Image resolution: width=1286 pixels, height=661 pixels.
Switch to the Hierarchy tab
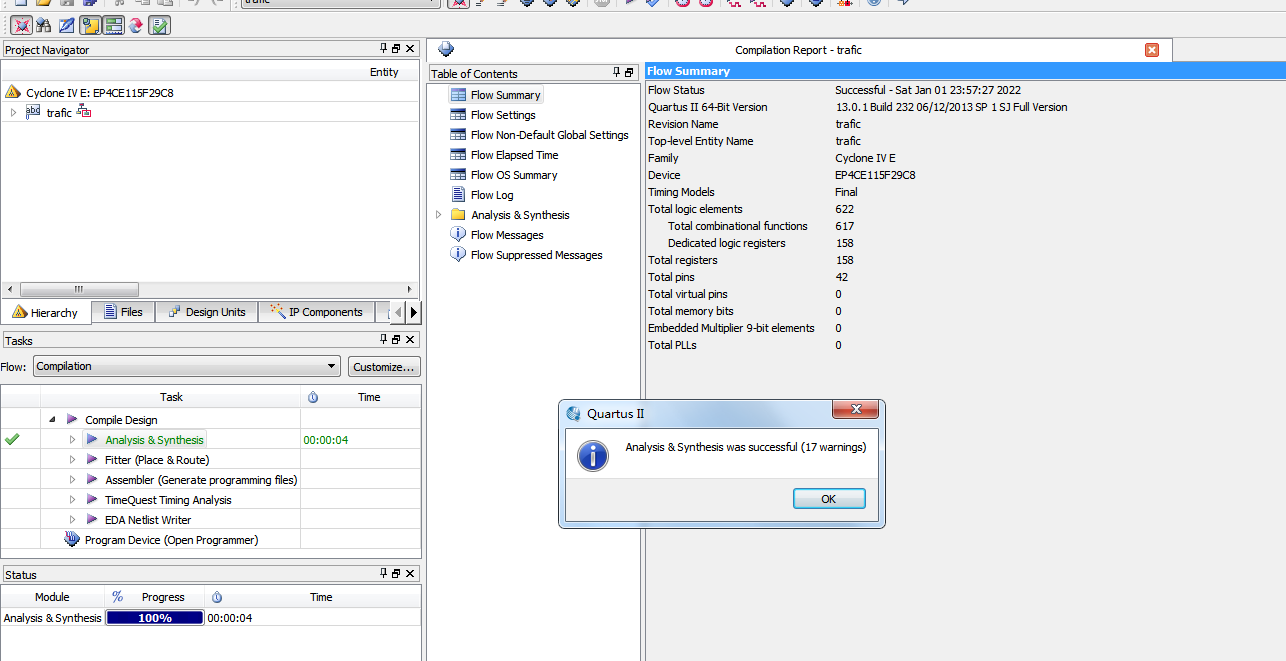pyautogui.click(x=46, y=312)
